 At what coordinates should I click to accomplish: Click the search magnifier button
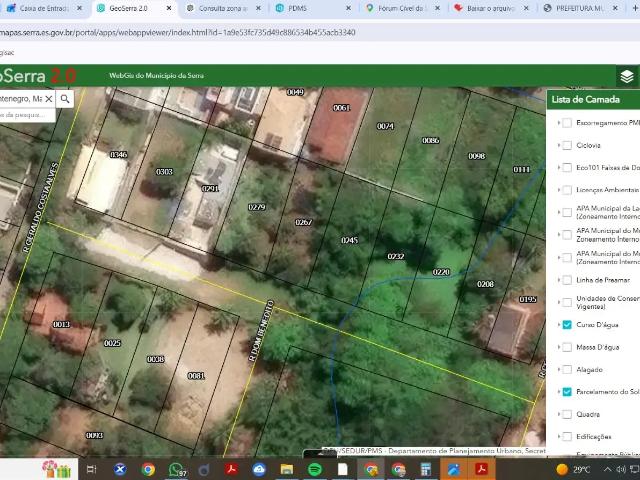65,99
